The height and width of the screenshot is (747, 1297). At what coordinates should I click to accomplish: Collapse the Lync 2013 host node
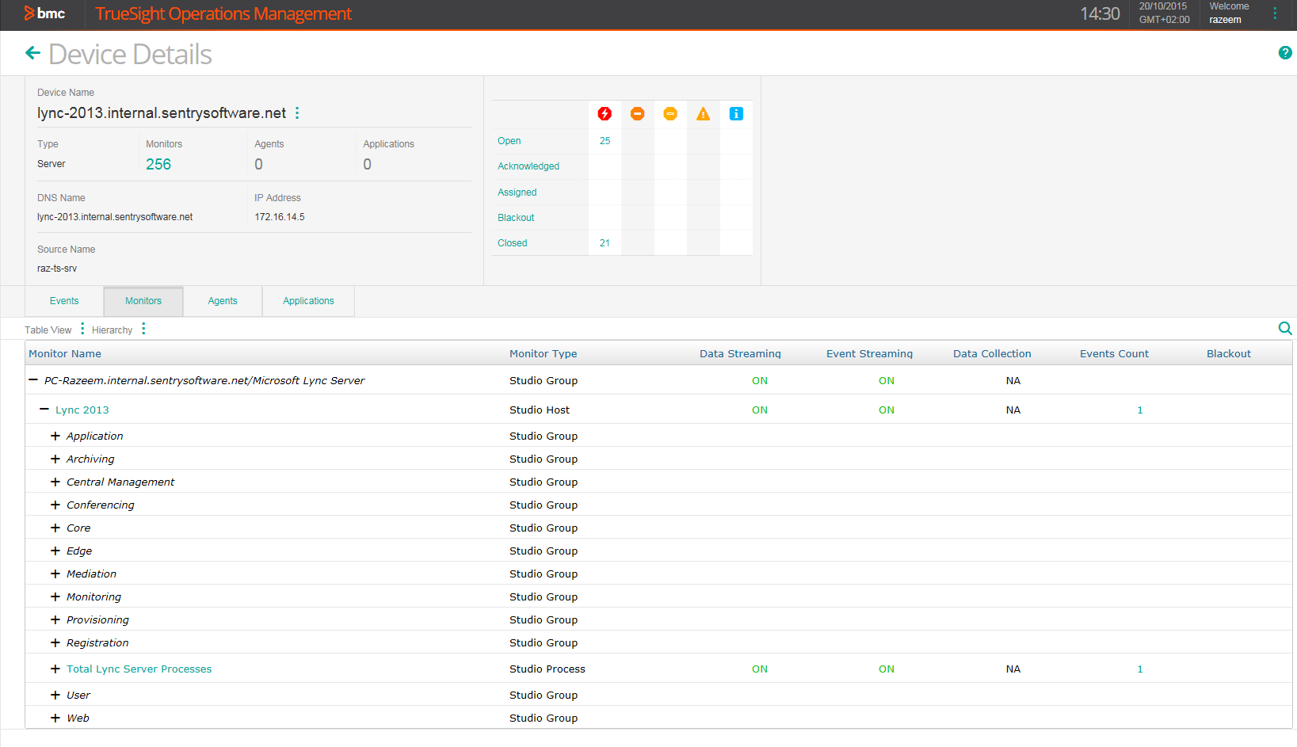pyautogui.click(x=44, y=409)
